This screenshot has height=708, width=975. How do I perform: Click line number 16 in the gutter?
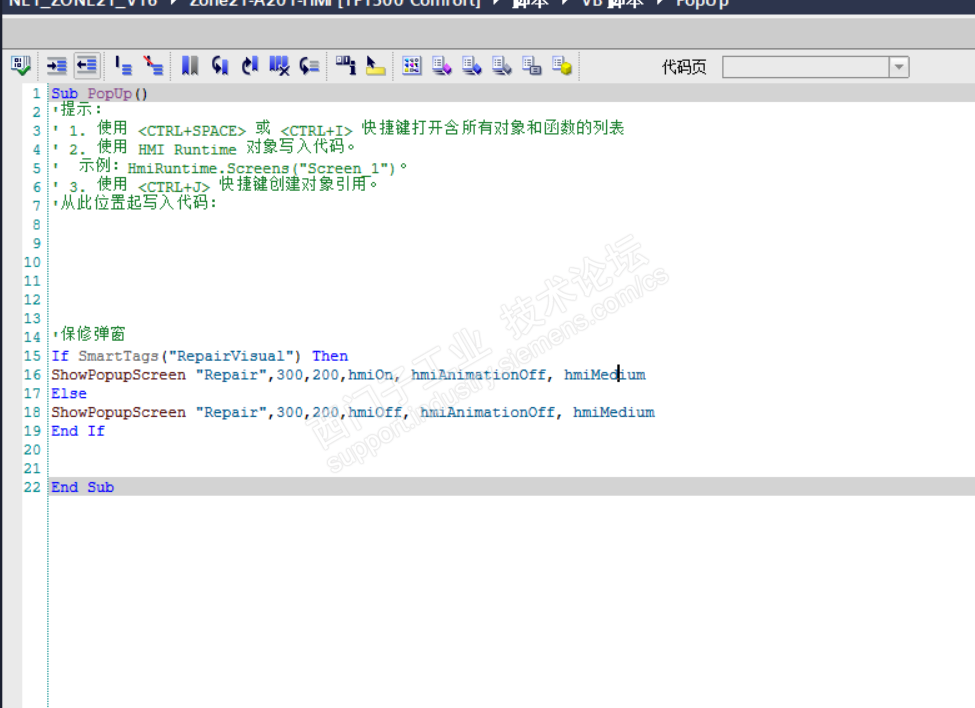32,375
